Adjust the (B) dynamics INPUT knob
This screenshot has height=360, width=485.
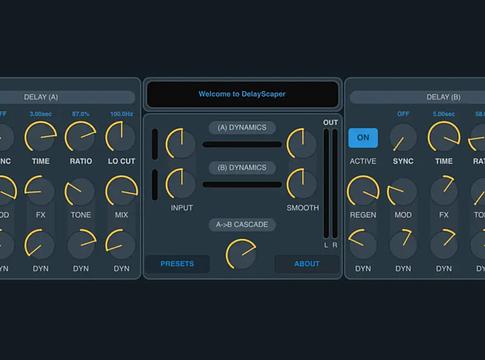pyautogui.click(x=180, y=184)
